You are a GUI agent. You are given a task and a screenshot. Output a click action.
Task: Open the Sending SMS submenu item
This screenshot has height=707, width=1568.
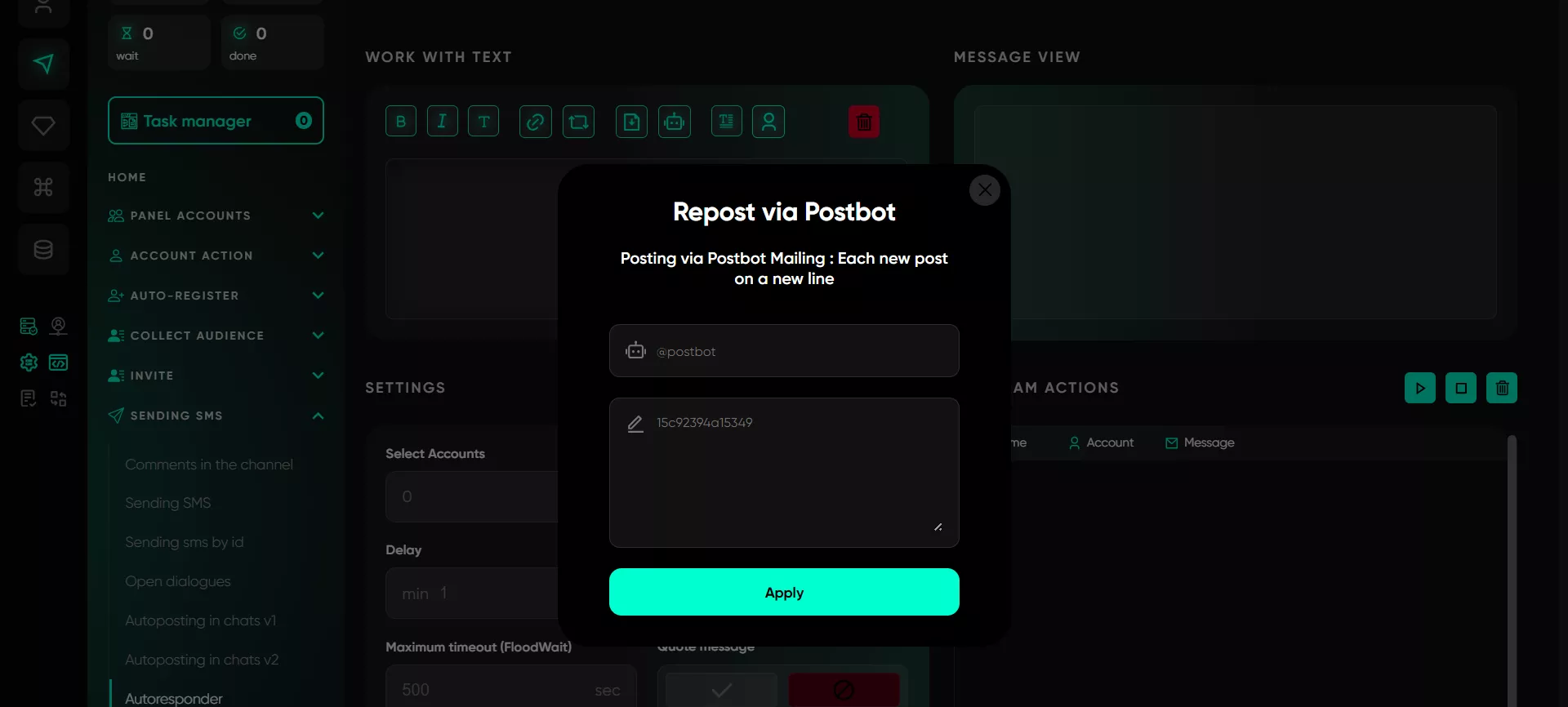point(168,503)
